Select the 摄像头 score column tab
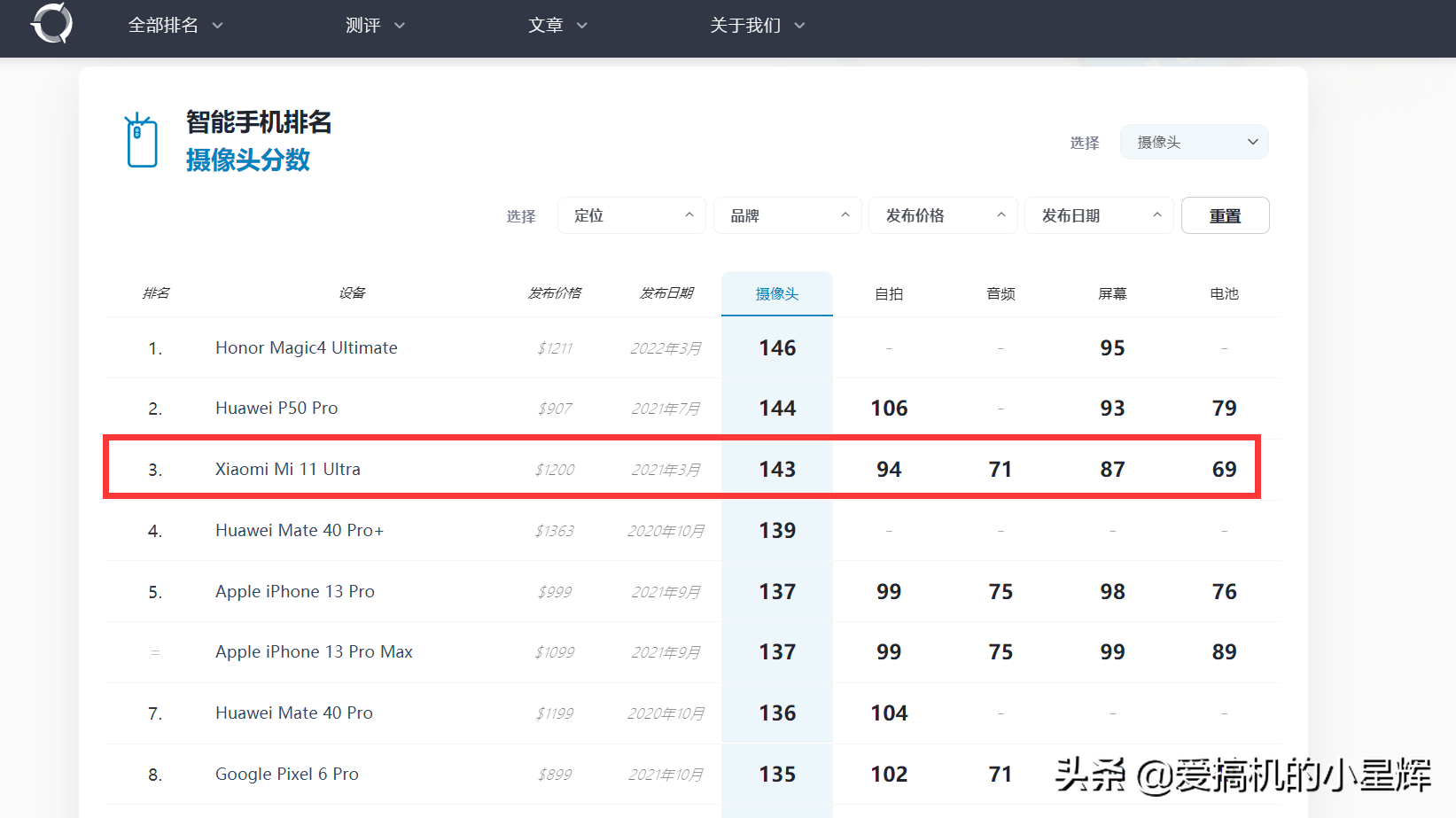Viewport: 1456px width, 818px height. (777, 293)
